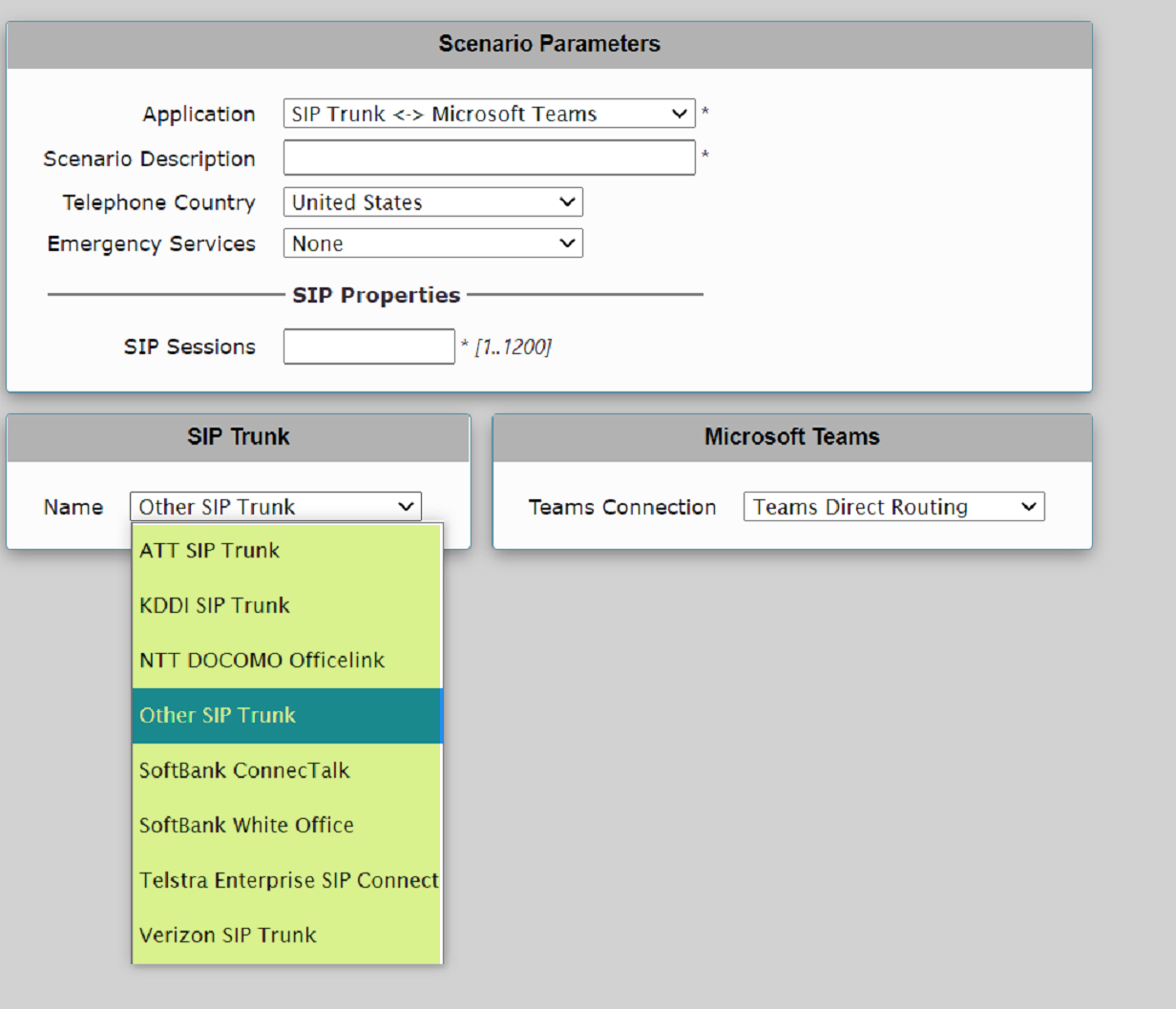Image resolution: width=1176 pixels, height=1009 pixels.
Task: Select ATT SIP Trunk option
Action: coord(287,551)
